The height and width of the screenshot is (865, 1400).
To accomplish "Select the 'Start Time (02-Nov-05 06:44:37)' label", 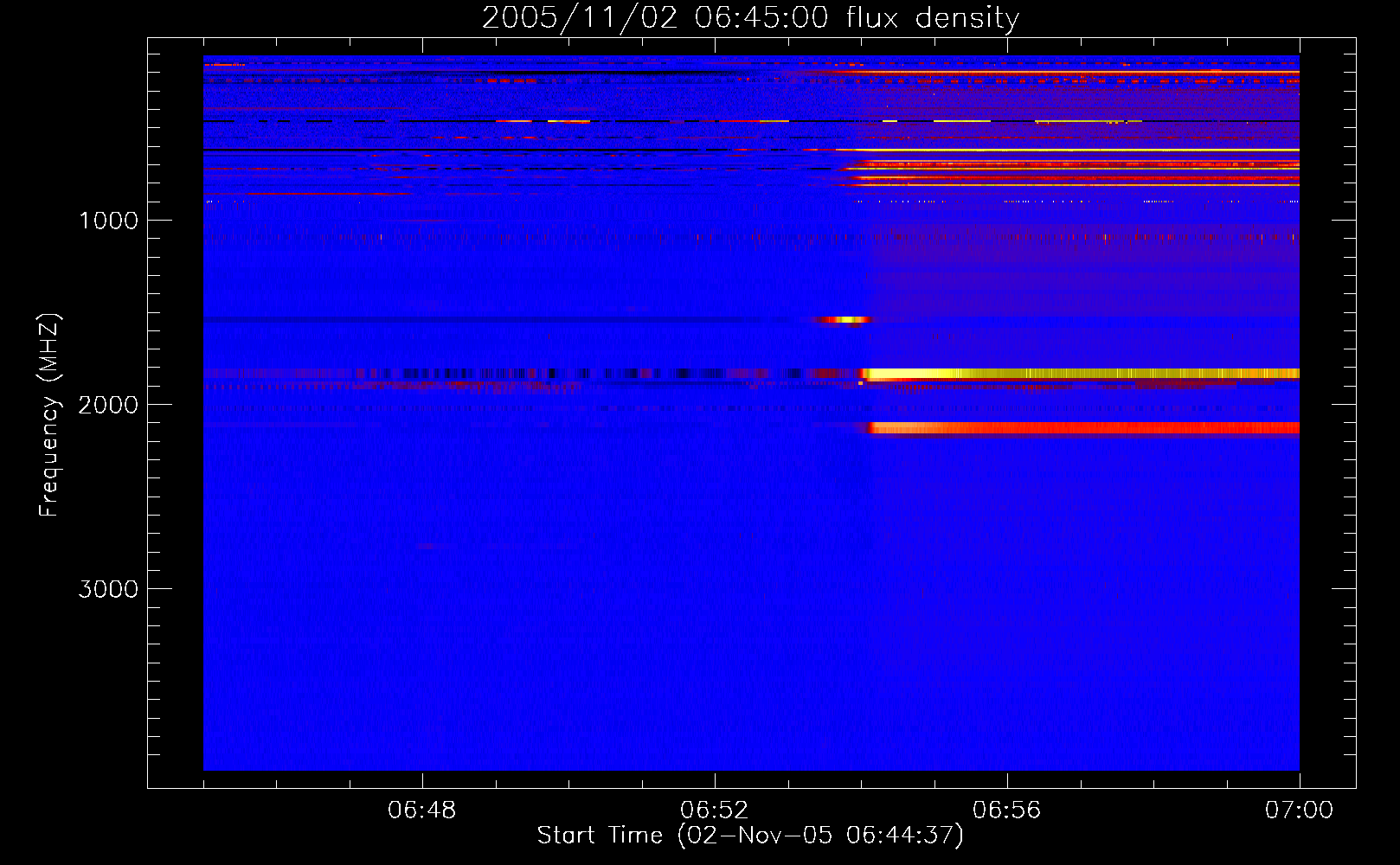I will click(750, 836).
